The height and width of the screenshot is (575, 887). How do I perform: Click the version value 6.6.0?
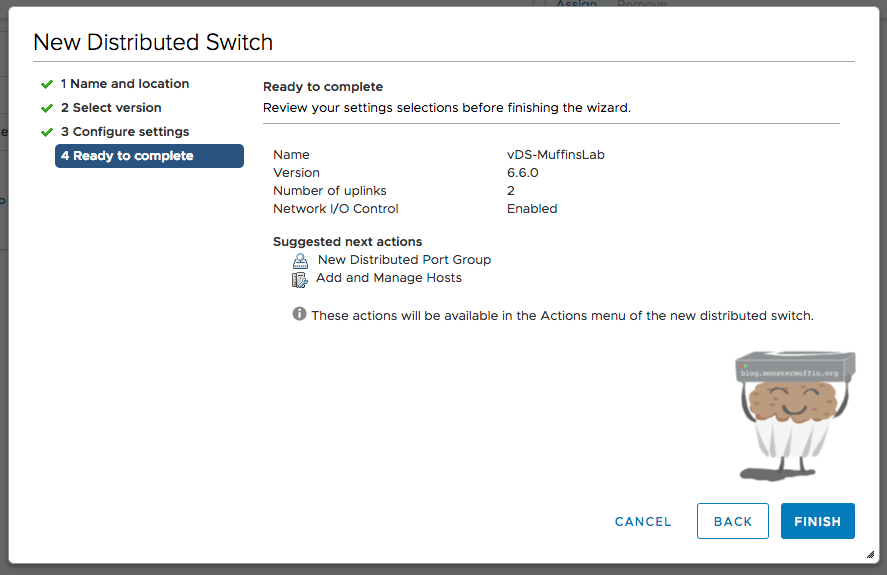(522, 173)
